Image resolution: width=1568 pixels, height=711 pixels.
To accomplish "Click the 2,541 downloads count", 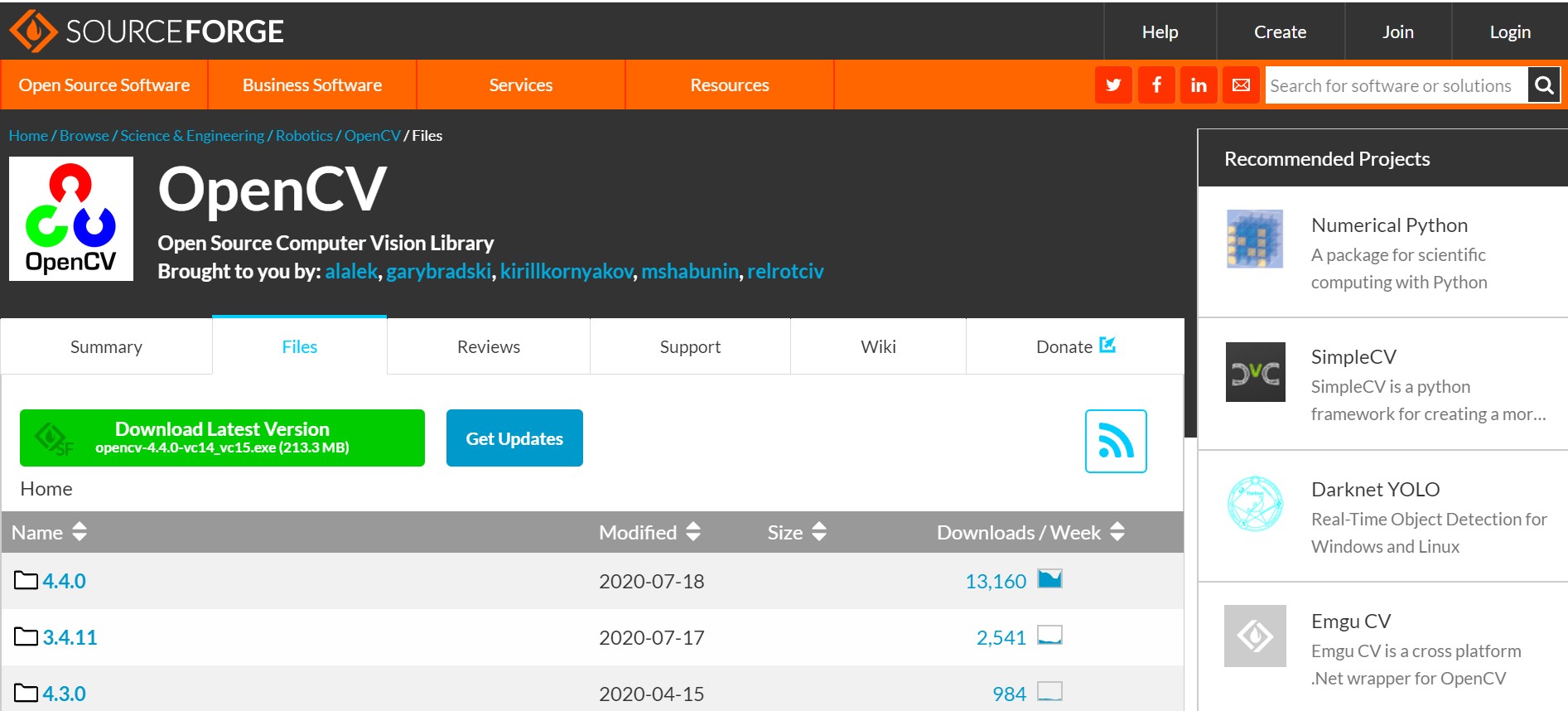I will pos(1001,637).
